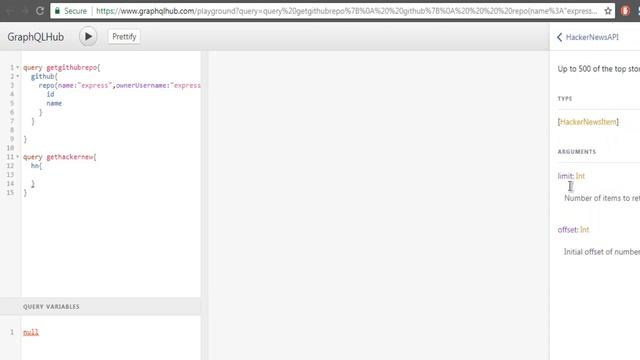Reload the page in the browser
The image size is (640, 360).
click(40, 11)
